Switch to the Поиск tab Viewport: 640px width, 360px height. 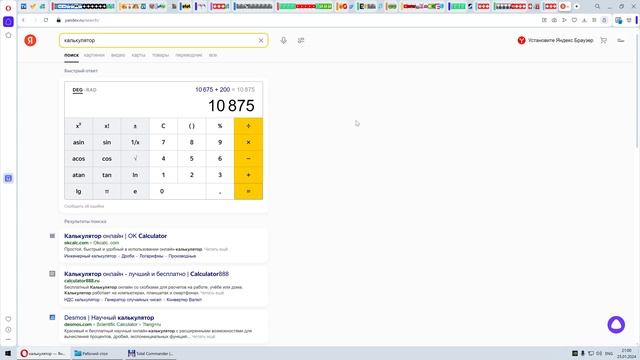pyautogui.click(x=71, y=55)
